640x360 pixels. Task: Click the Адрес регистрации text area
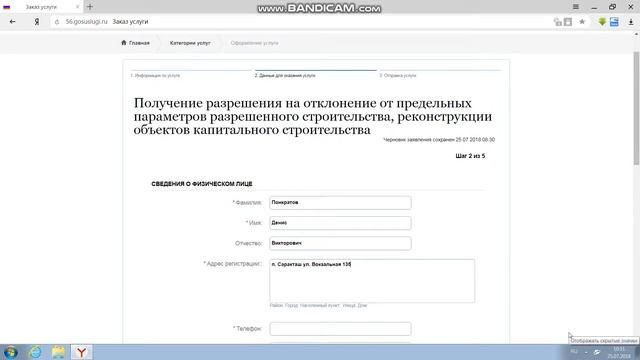click(x=372, y=281)
